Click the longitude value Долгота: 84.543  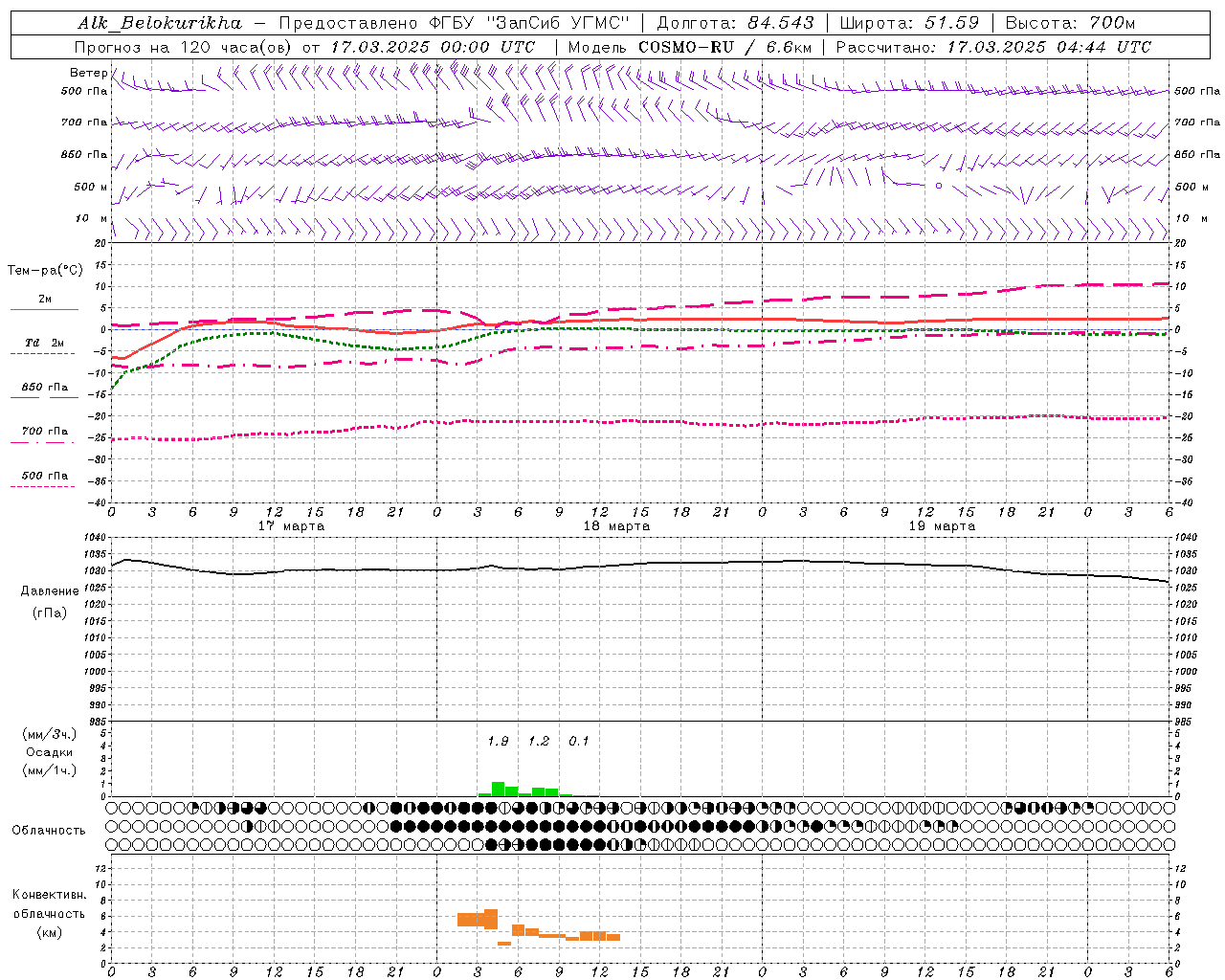(x=736, y=23)
